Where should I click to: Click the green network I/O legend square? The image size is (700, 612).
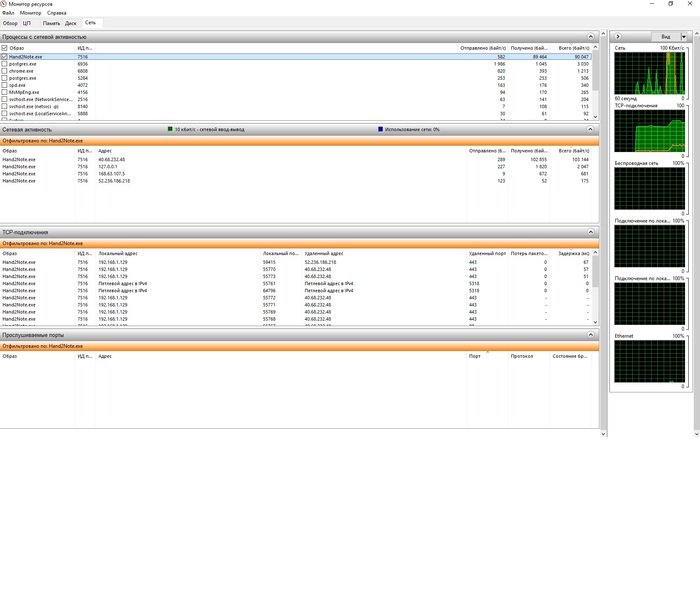pyautogui.click(x=170, y=129)
